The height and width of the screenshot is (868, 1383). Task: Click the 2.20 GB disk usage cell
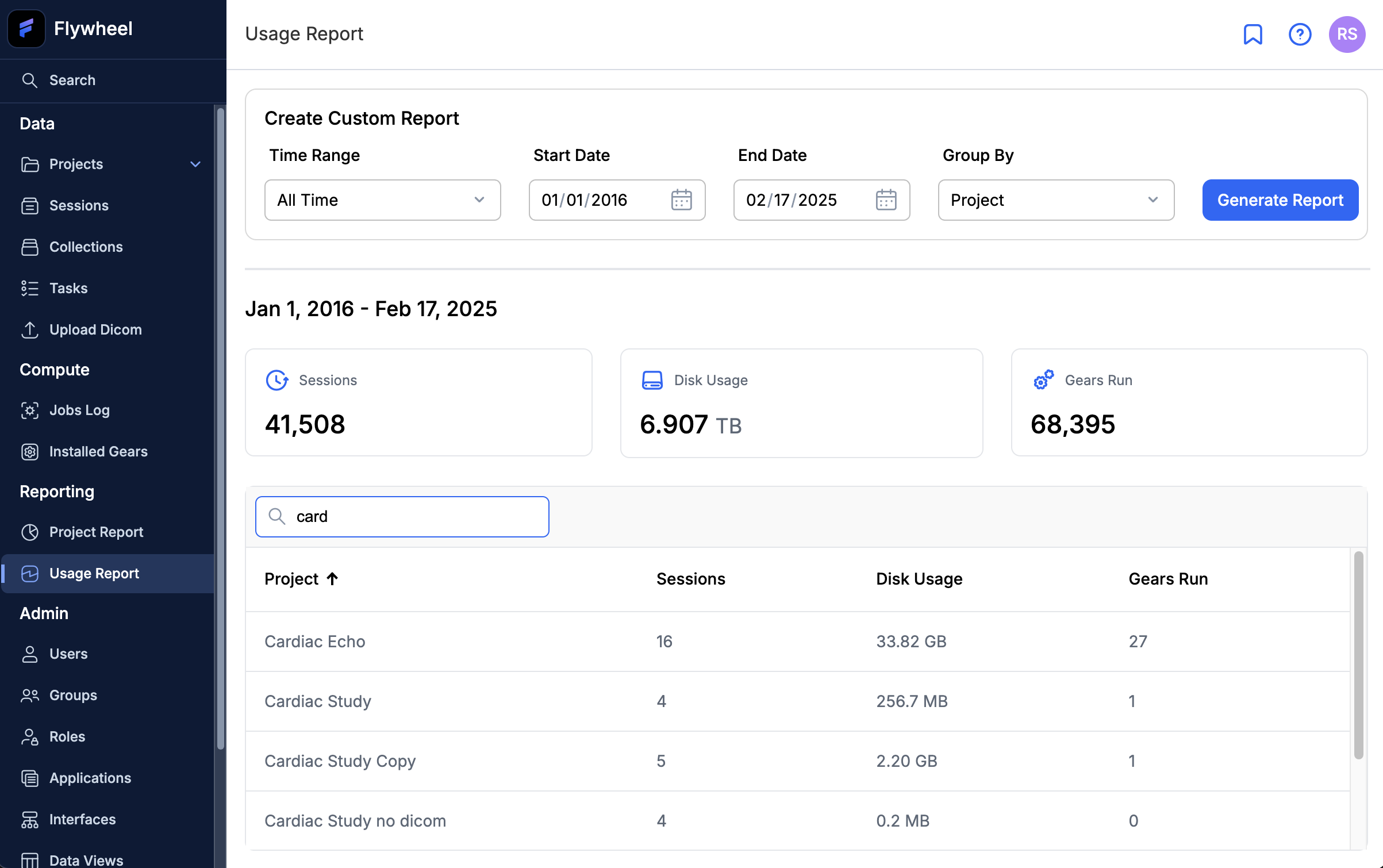coord(906,761)
